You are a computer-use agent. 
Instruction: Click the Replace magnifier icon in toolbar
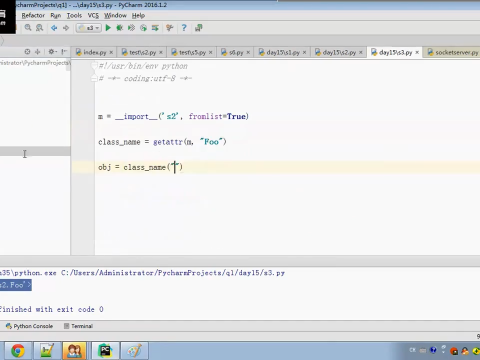coord(39,28)
